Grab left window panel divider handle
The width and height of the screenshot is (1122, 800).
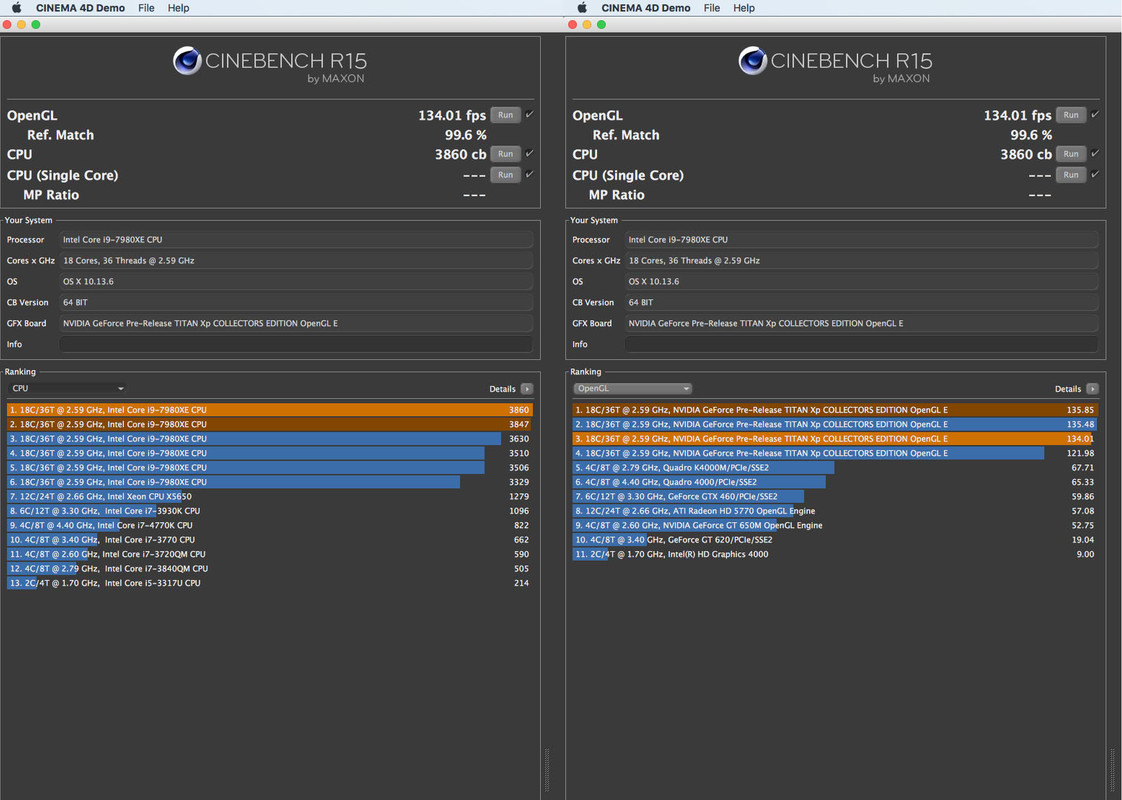[x=547, y=770]
